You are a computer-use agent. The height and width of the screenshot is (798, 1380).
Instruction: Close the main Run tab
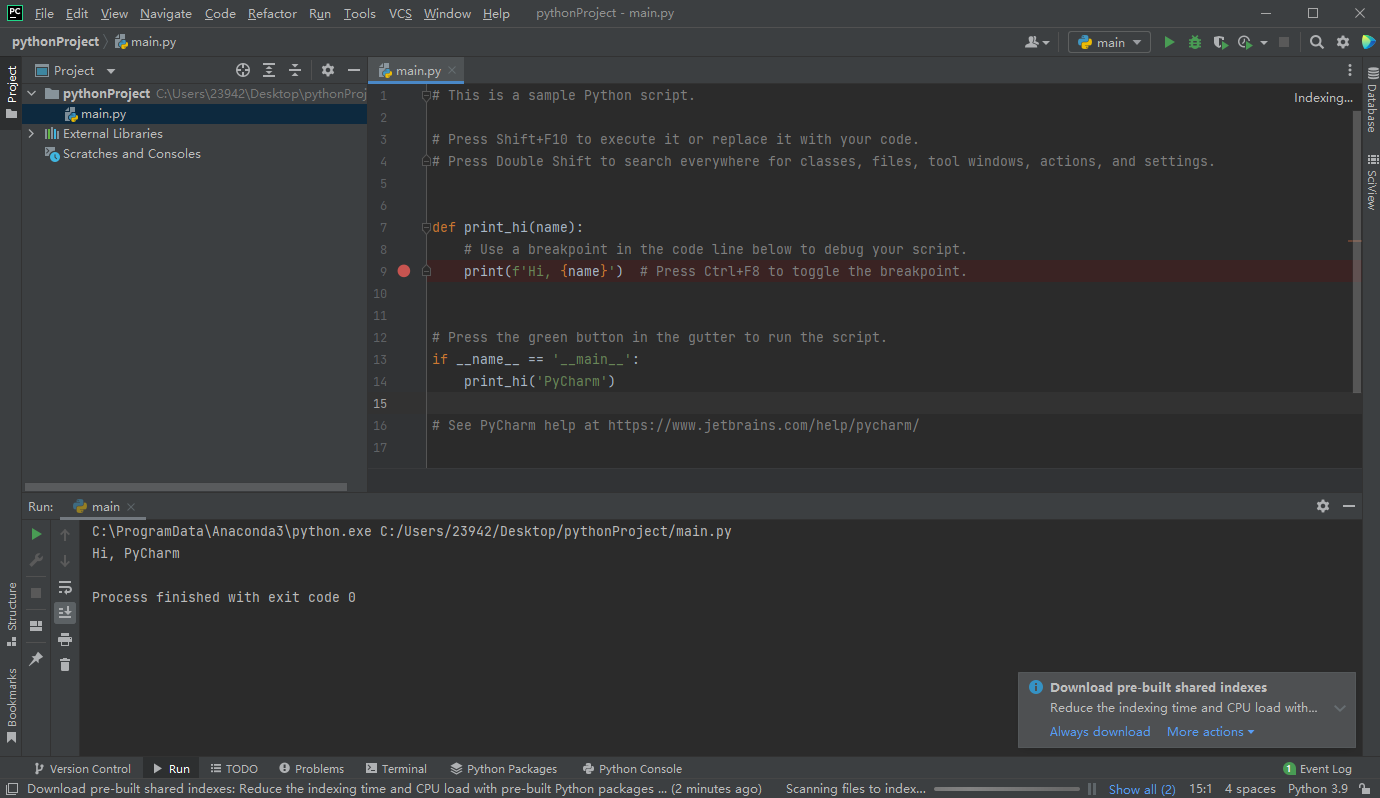pyautogui.click(x=131, y=507)
